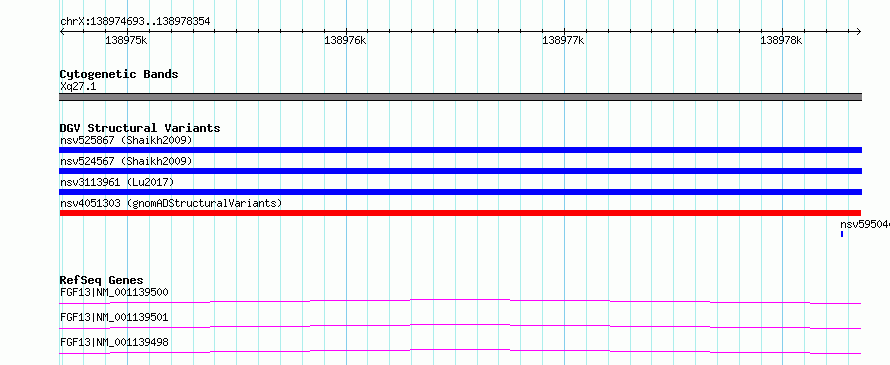
Task: Click the red bar under nsv4051303
Action: coord(460,213)
